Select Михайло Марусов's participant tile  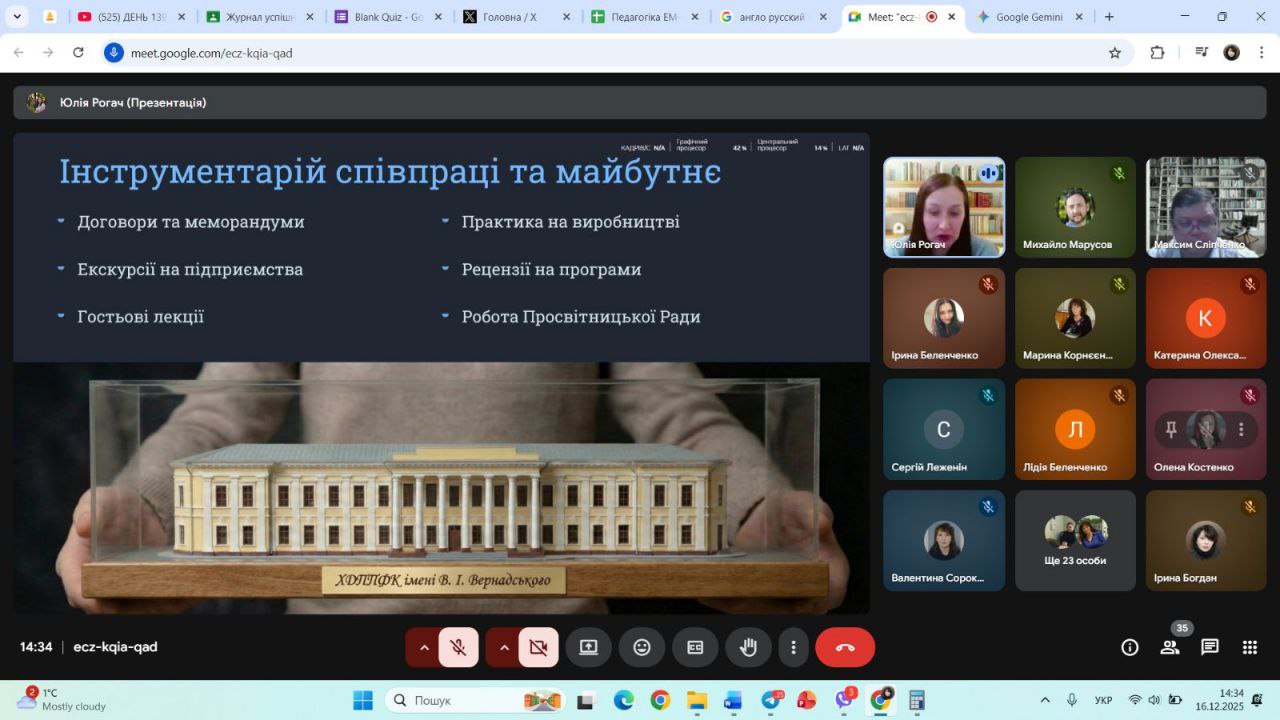click(x=1075, y=207)
